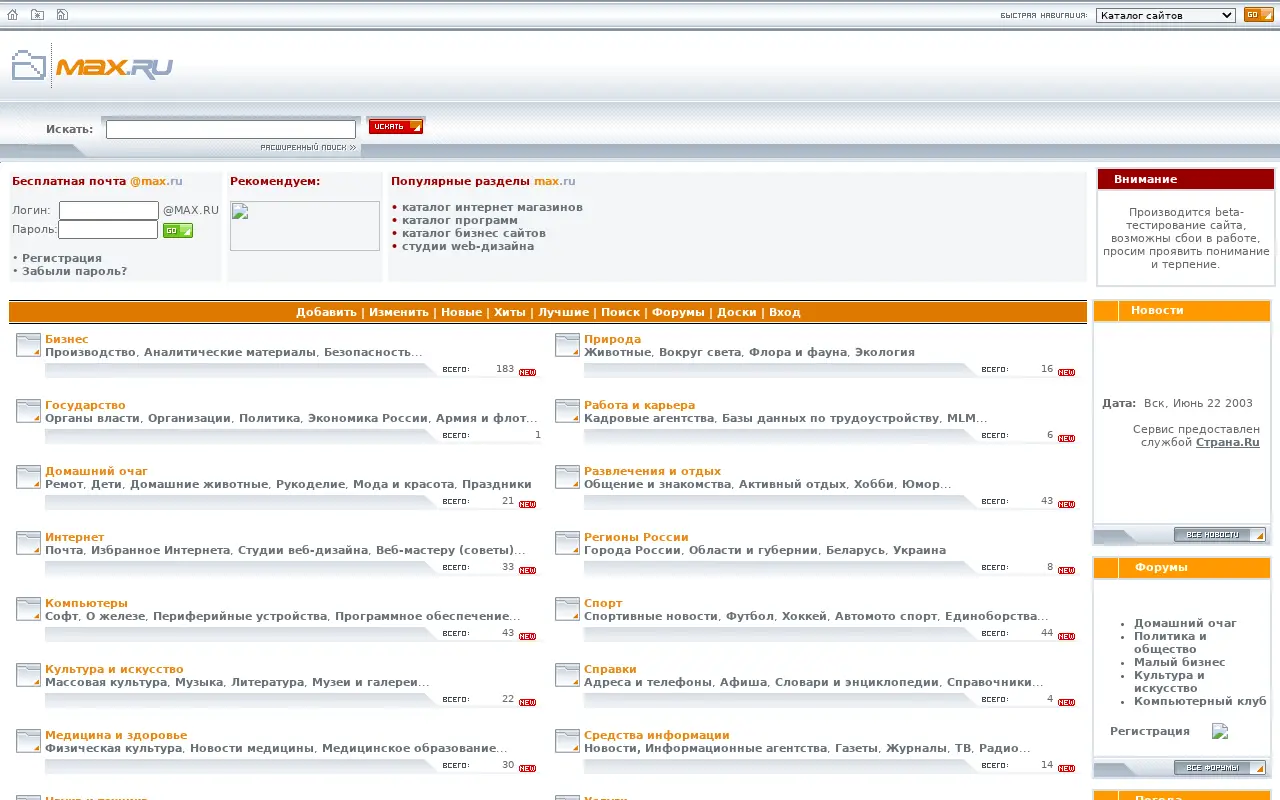
Task: Click the folder icon beside Спорт
Action: click(x=567, y=609)
